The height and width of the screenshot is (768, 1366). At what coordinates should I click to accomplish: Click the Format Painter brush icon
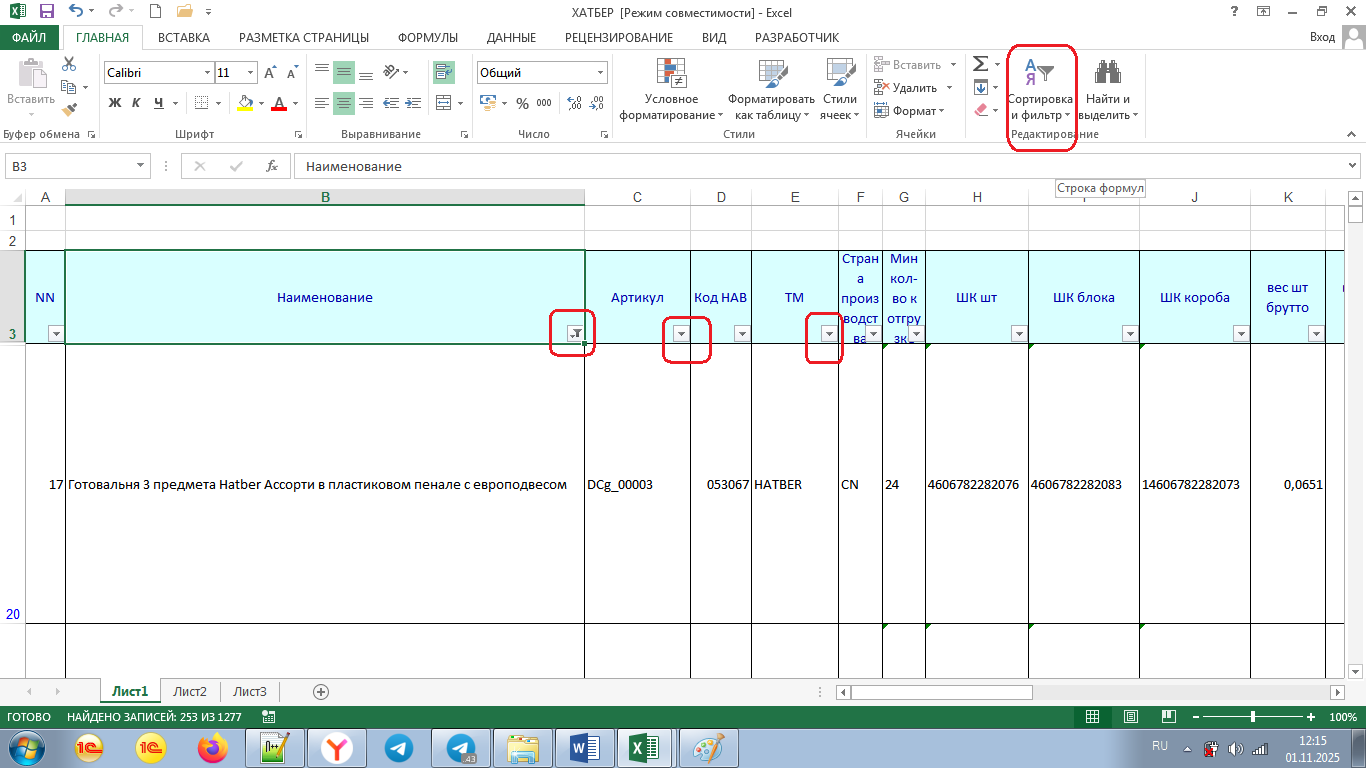click(69, 110)
